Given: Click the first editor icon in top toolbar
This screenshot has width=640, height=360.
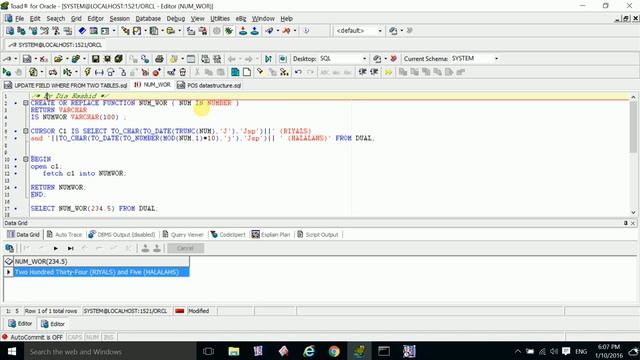Looking at the screenshot, I should 10,31.
